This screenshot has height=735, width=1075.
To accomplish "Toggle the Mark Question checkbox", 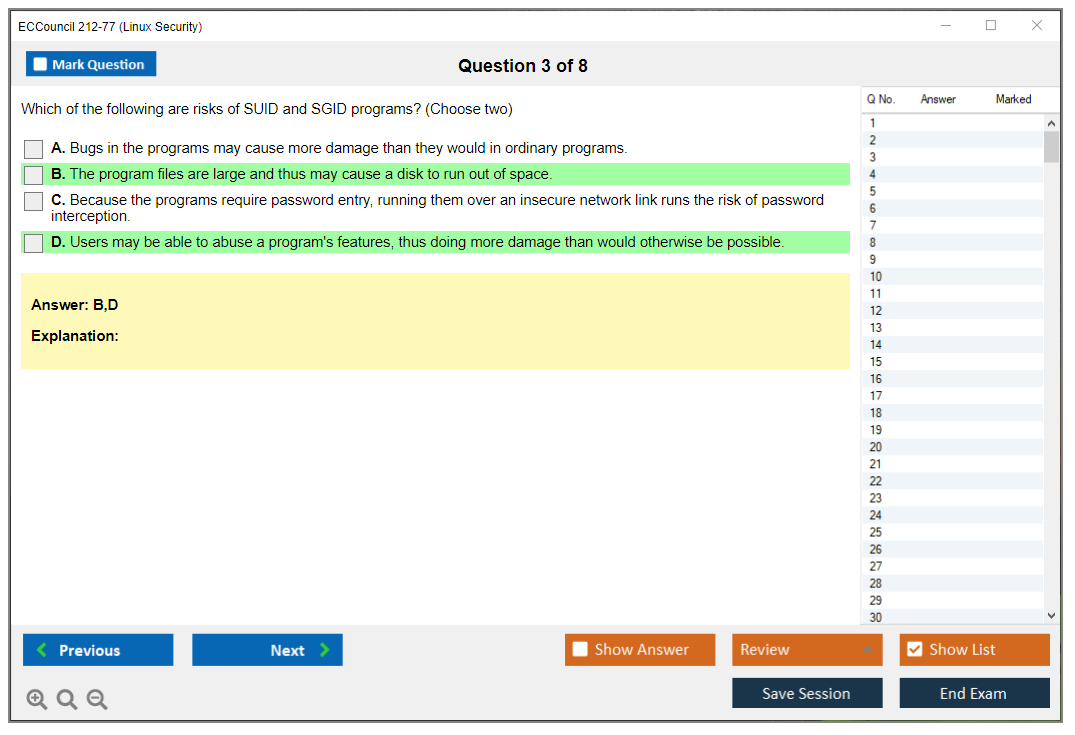I will [41, 64].
